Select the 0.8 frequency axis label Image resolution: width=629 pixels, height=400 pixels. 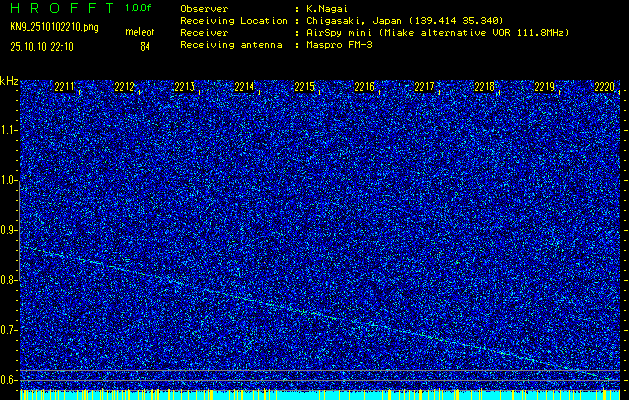click(9, 280)
